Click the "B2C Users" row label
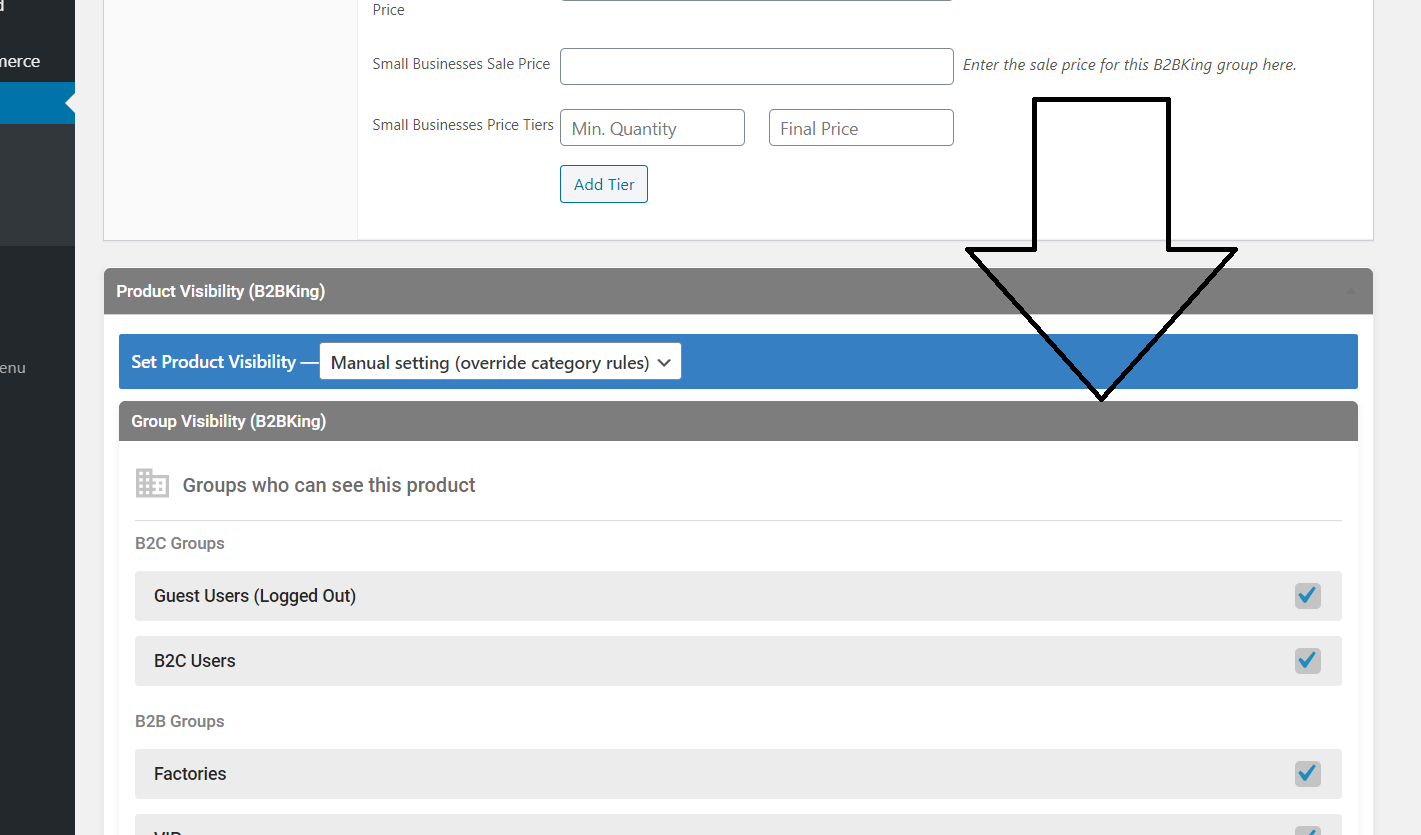 tap(195, 661)
